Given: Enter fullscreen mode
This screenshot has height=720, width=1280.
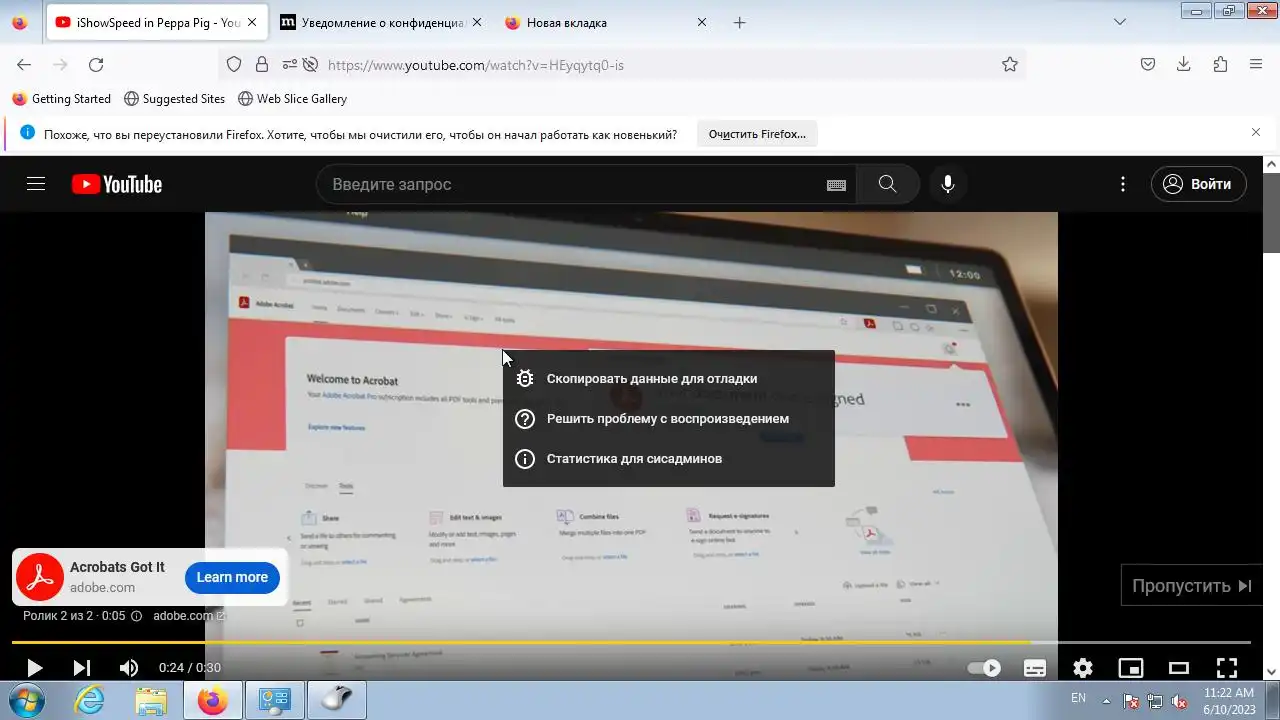Looking at the screenshot, I should click(x=1227, y=667).
